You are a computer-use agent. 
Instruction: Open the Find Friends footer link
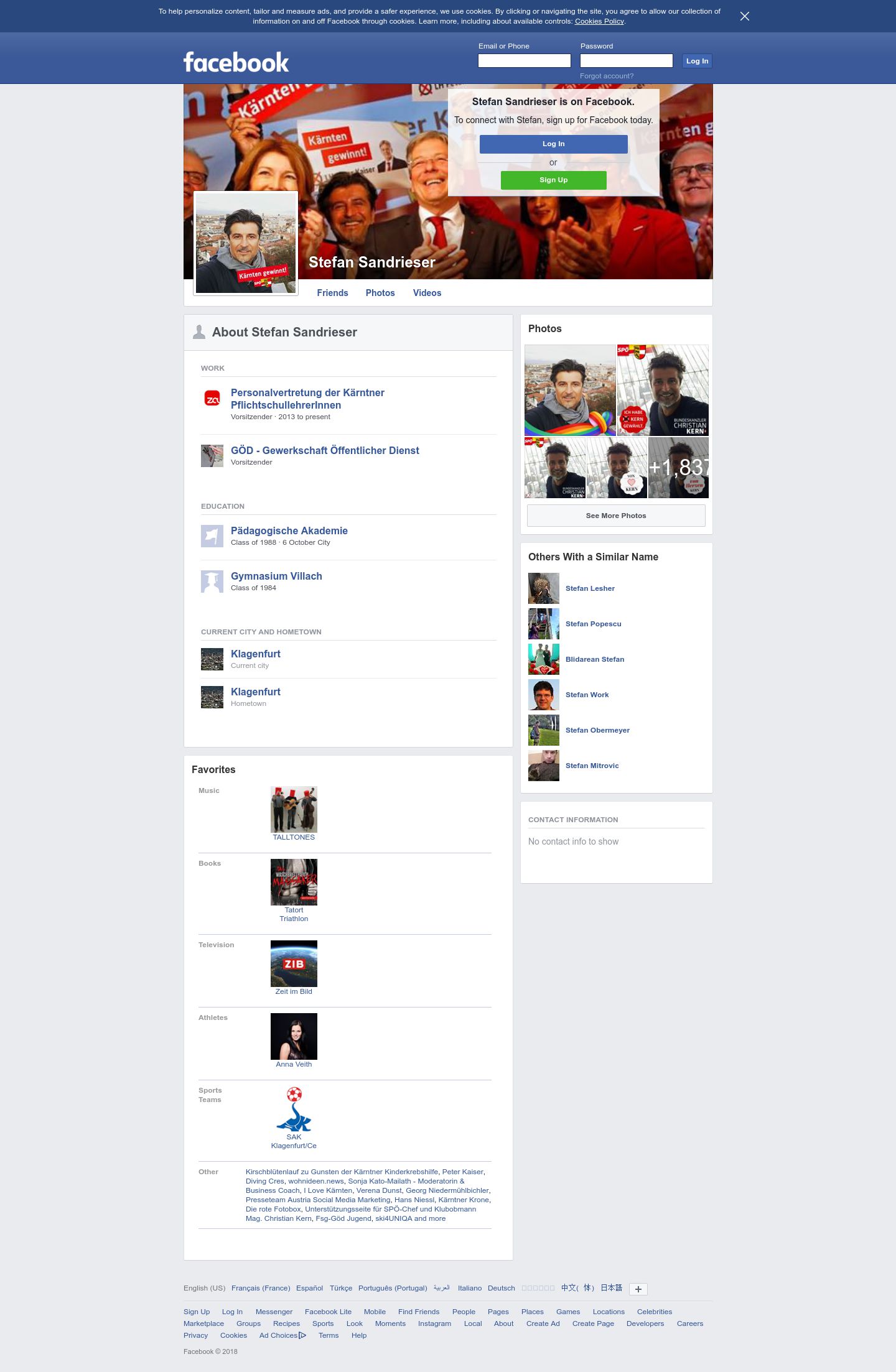pos(419,1312)
